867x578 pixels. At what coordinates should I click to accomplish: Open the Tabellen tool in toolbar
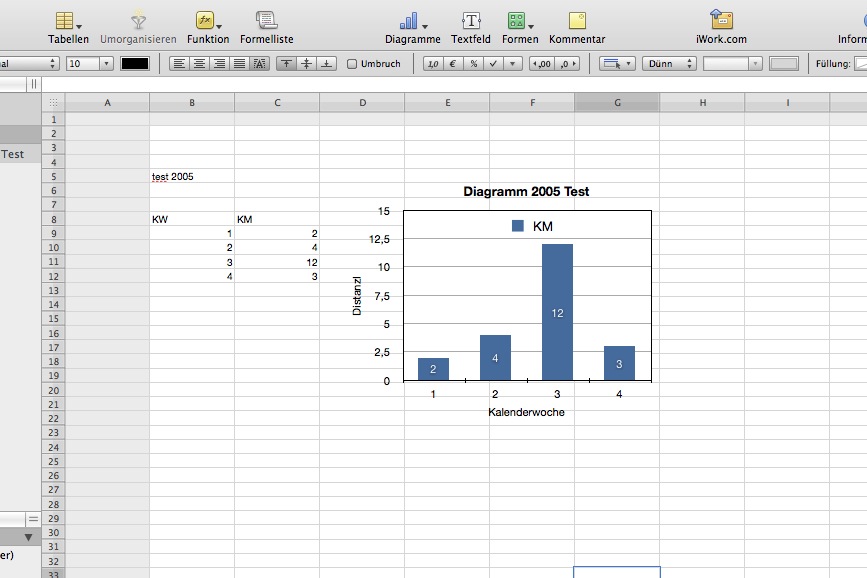click(67, 22)
